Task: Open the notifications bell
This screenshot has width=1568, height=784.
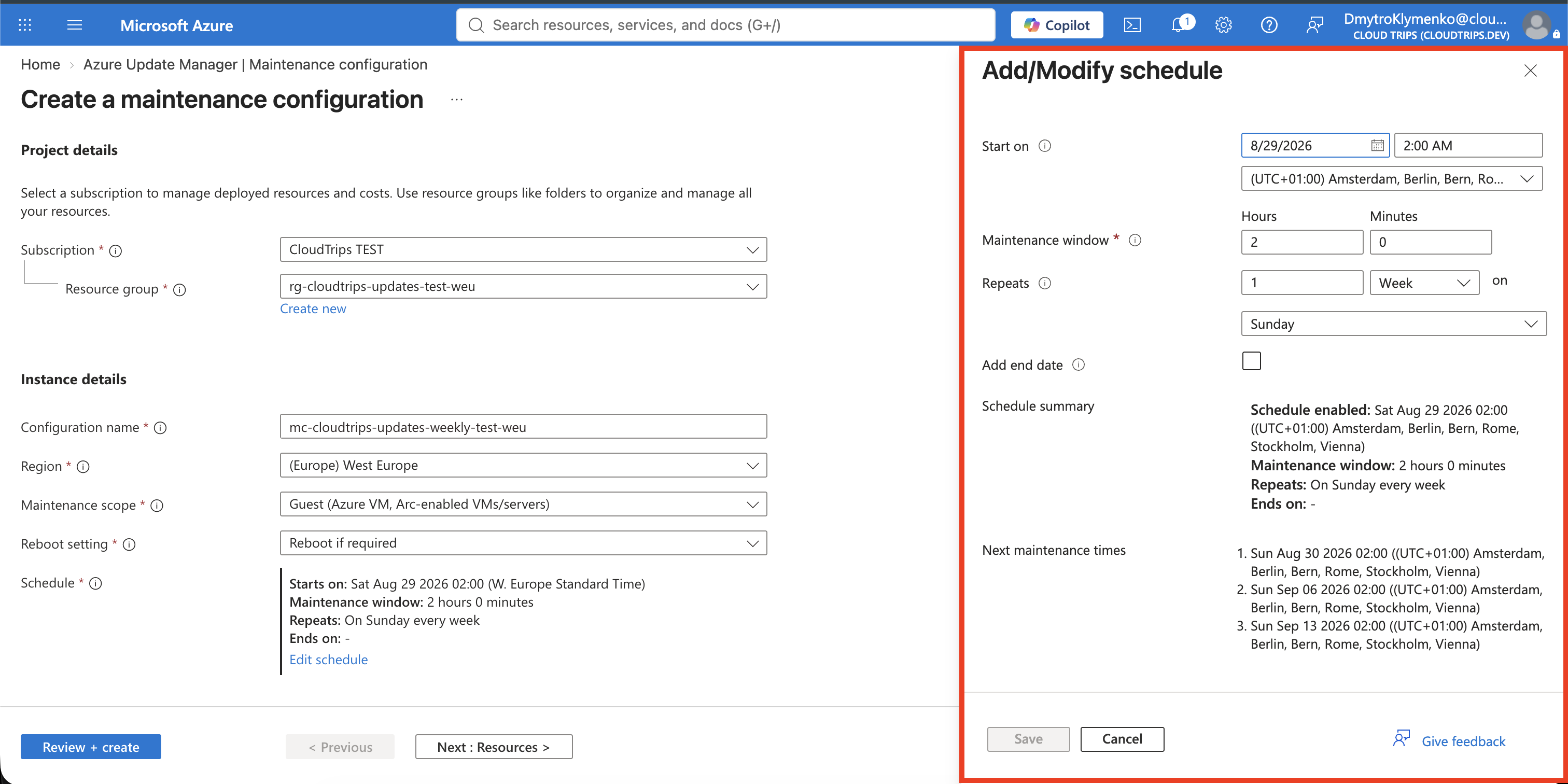Action: (x=1179, y=25)
